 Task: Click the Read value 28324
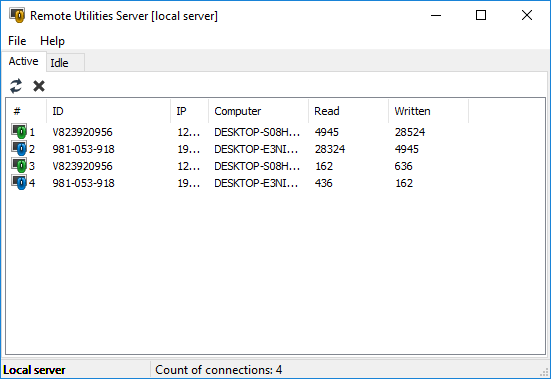[x=330, y=149]
